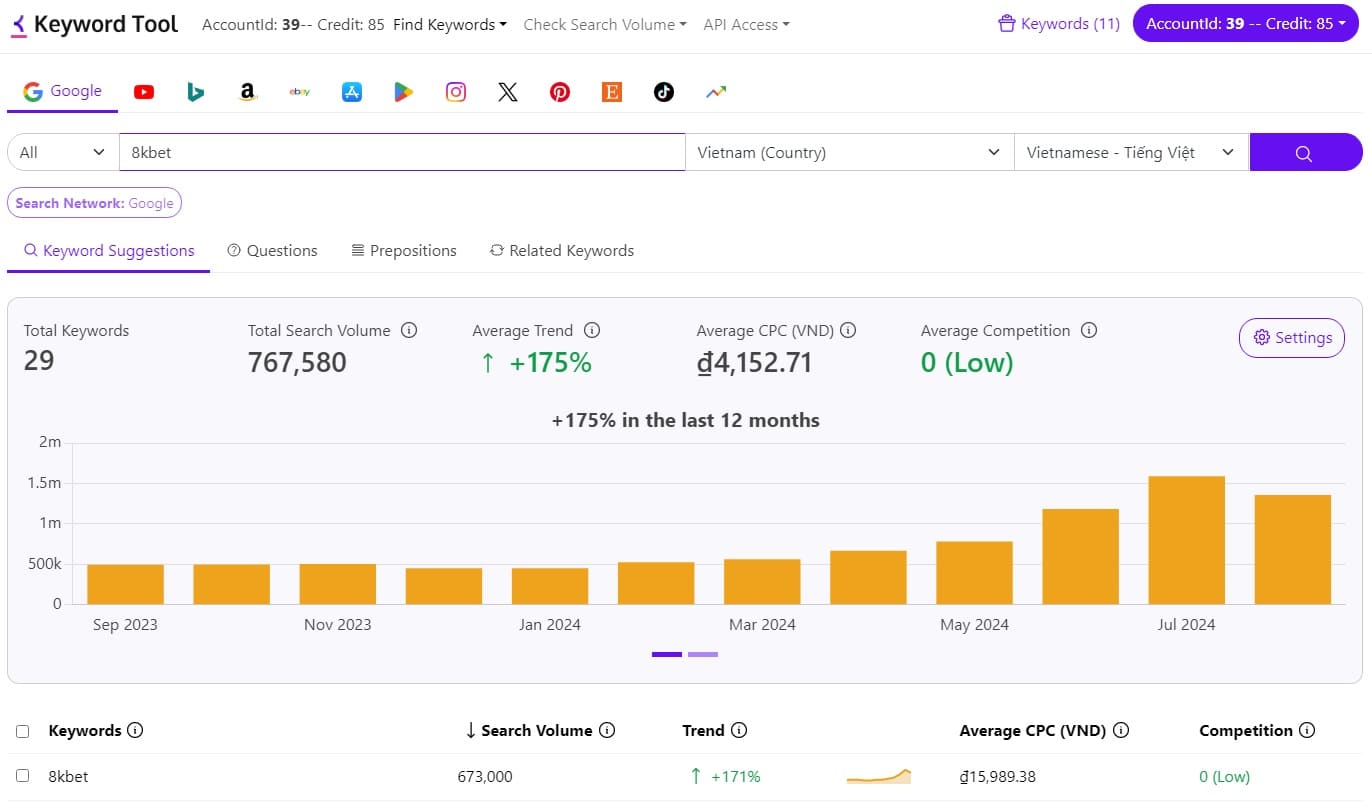The width and height of the screenshot is (1372, 802).
Task: Open the Search Network: Google filter
Action: coord(94,203)
